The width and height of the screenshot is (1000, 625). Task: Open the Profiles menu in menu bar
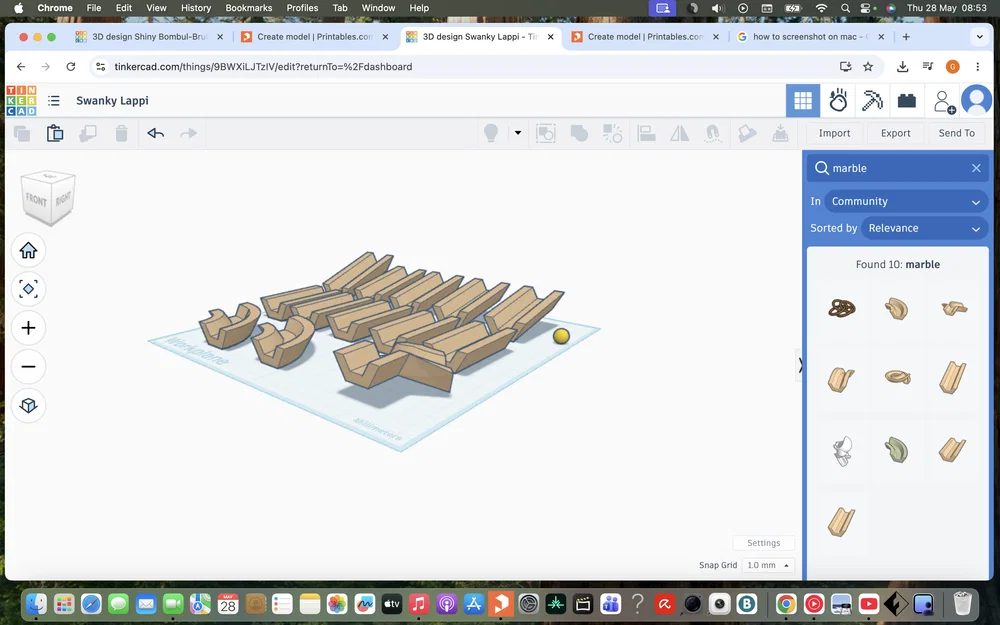[x=302, y=8]
